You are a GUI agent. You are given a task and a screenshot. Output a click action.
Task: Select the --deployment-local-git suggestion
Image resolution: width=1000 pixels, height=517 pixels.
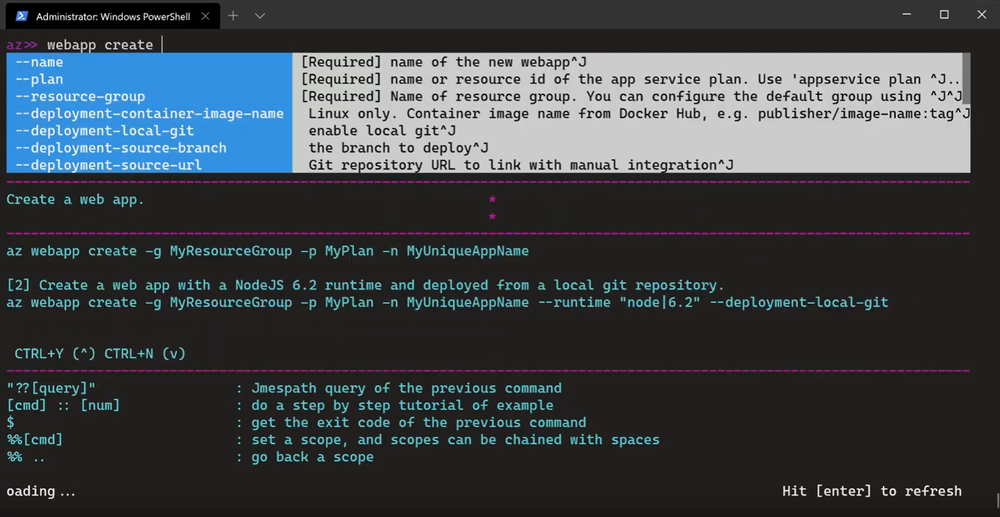point(105,130)
